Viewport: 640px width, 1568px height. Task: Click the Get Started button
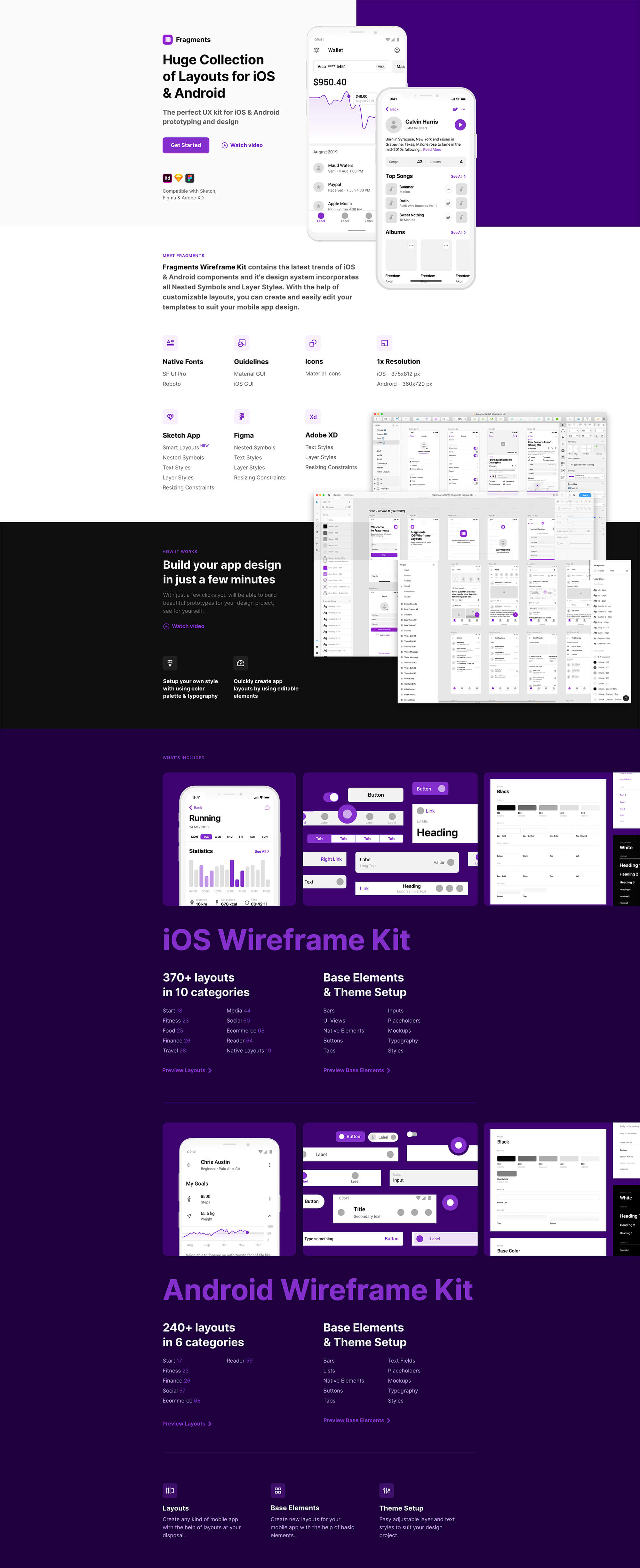[x=186, y=145]
